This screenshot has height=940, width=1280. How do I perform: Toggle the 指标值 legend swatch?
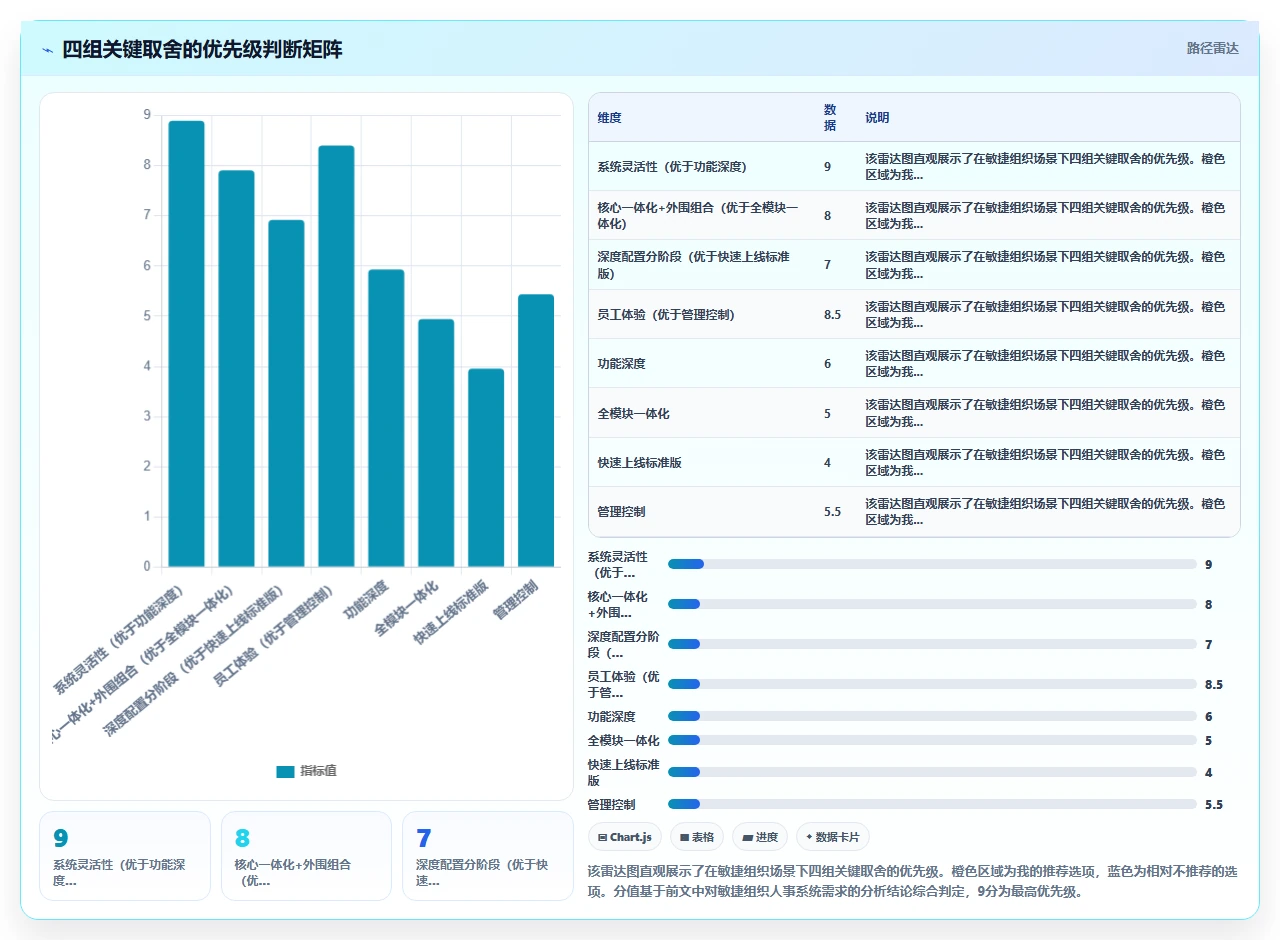[285, 771]
